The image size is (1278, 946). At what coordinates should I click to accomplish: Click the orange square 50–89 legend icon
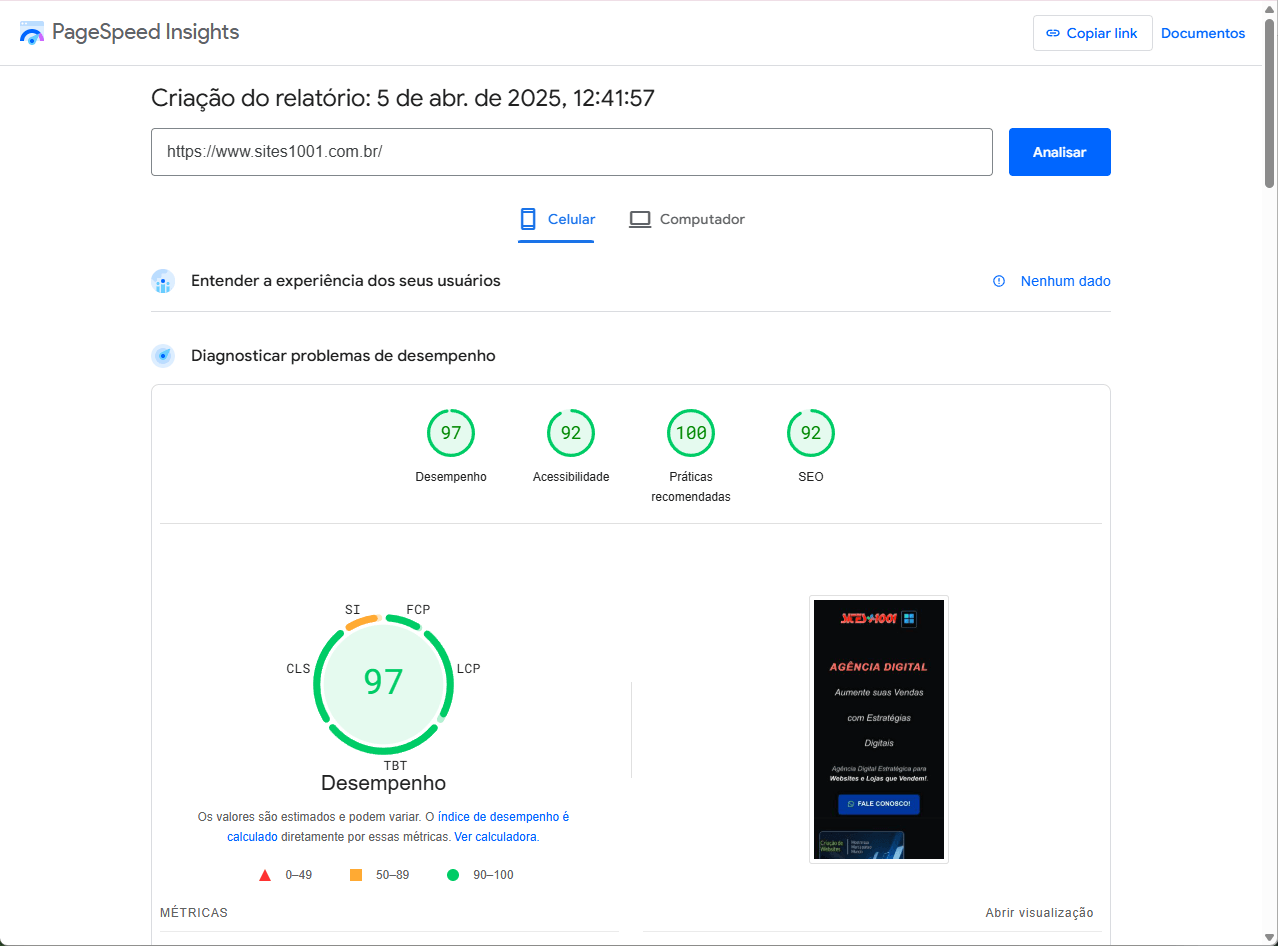pyautogui.click(x=356, y=875)
